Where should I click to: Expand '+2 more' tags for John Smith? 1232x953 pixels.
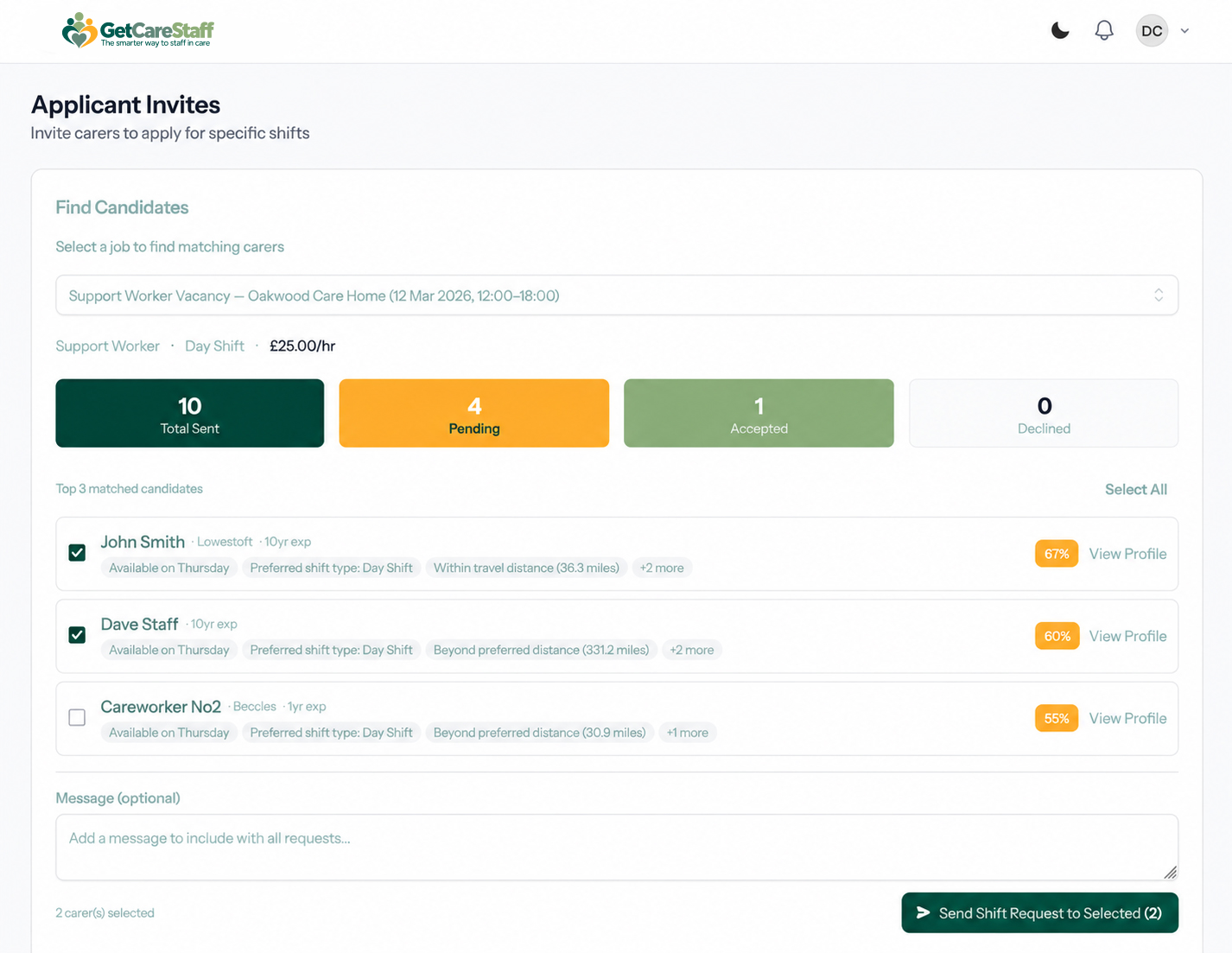point(662,568)
